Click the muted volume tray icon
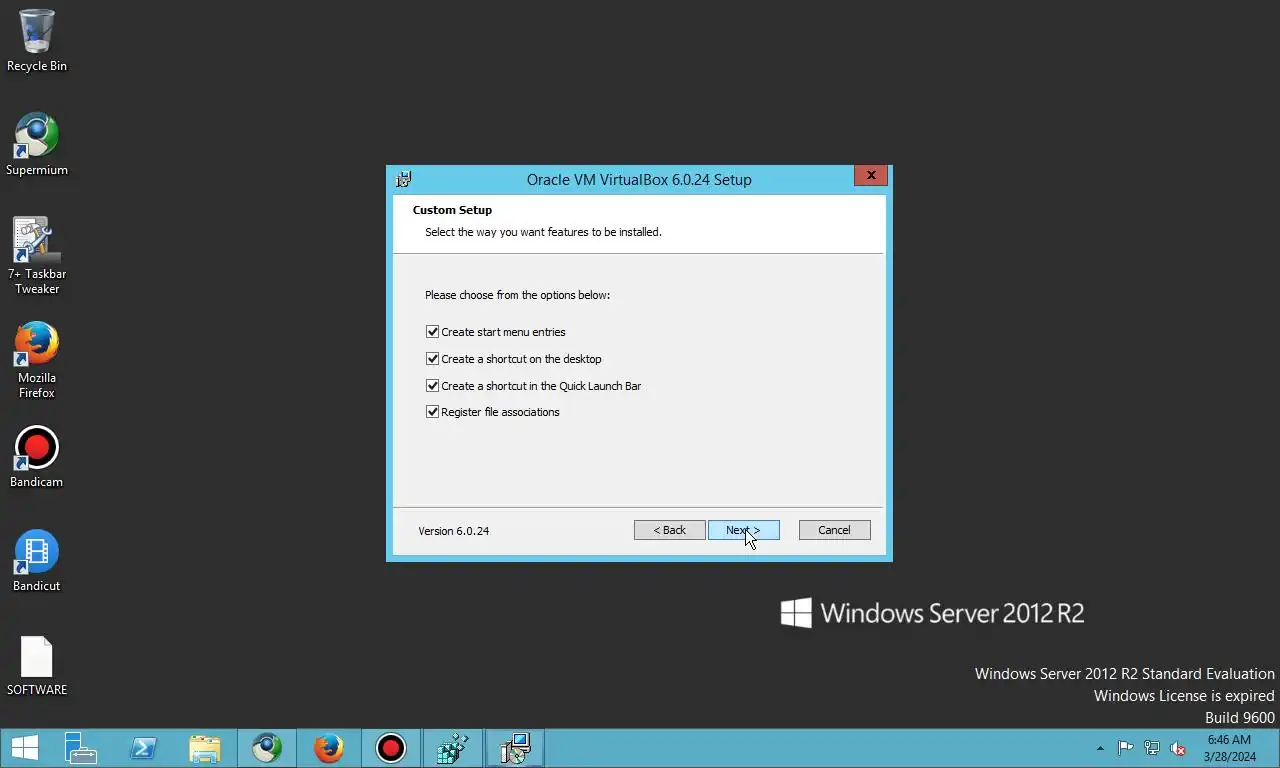Screen dimensions: 1280x768 click(1178, 748)
